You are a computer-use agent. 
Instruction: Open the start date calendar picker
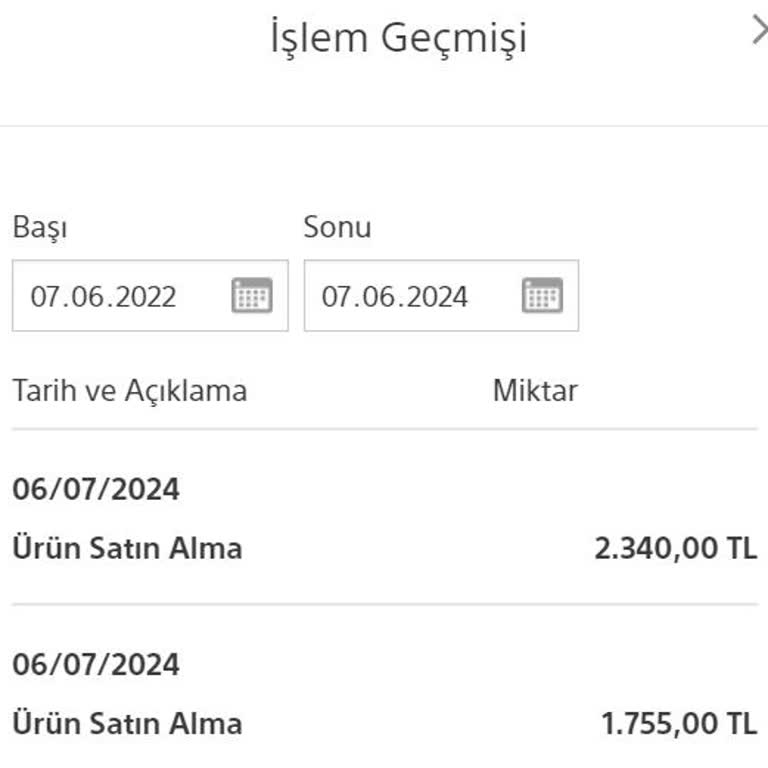click(x=252, y=296)
